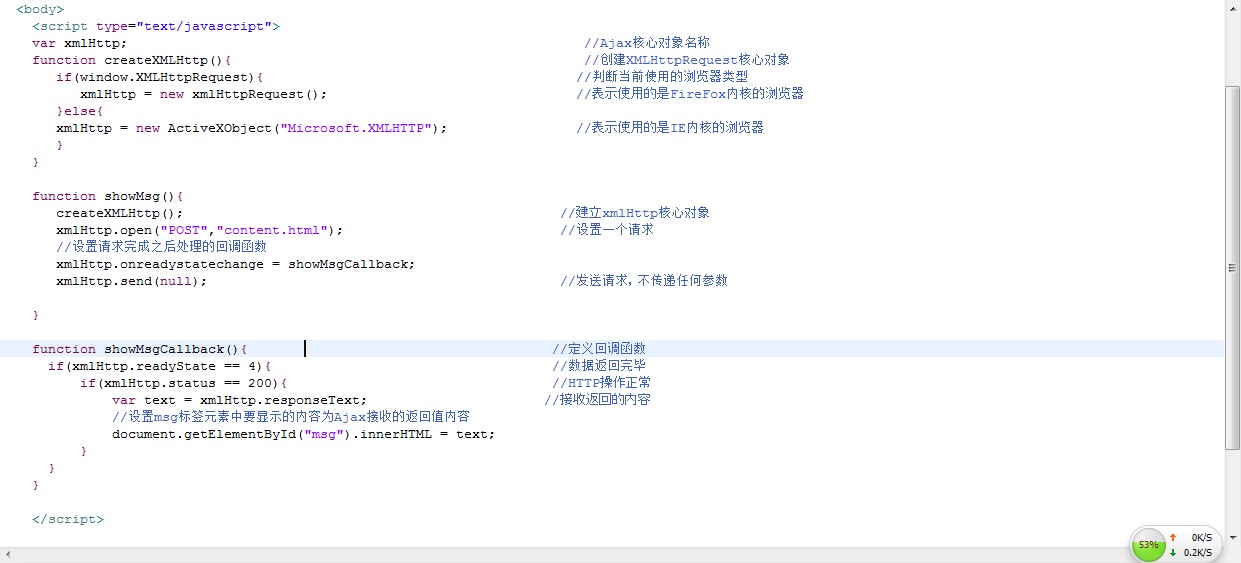Click the "//Ajax核心对象名称" comment
1241x563 pixels.
647,43
